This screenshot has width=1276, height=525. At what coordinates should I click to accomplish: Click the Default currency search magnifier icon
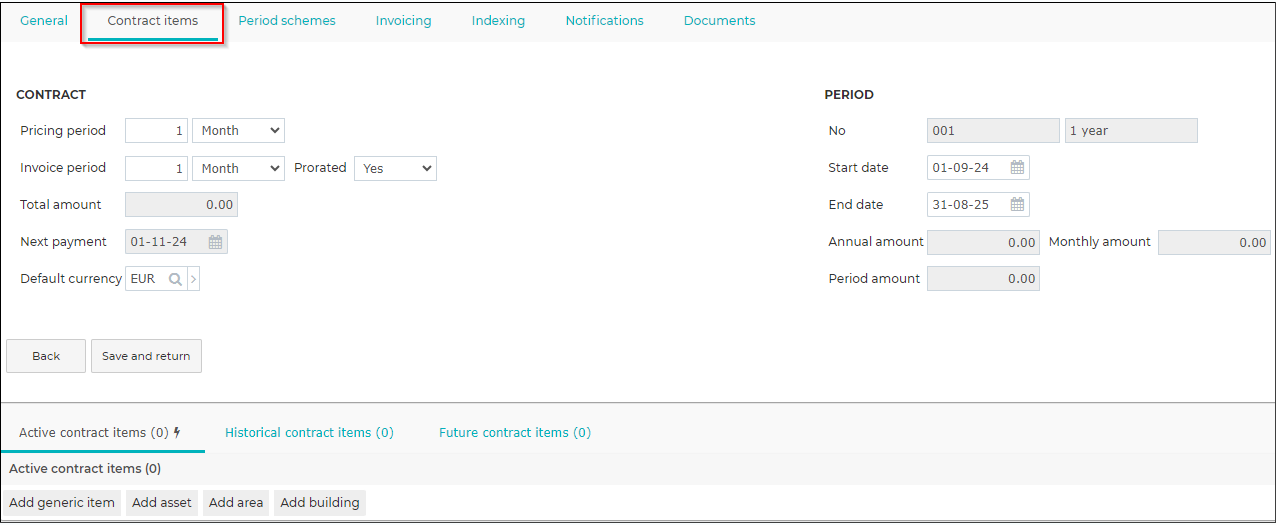point(176,279)
